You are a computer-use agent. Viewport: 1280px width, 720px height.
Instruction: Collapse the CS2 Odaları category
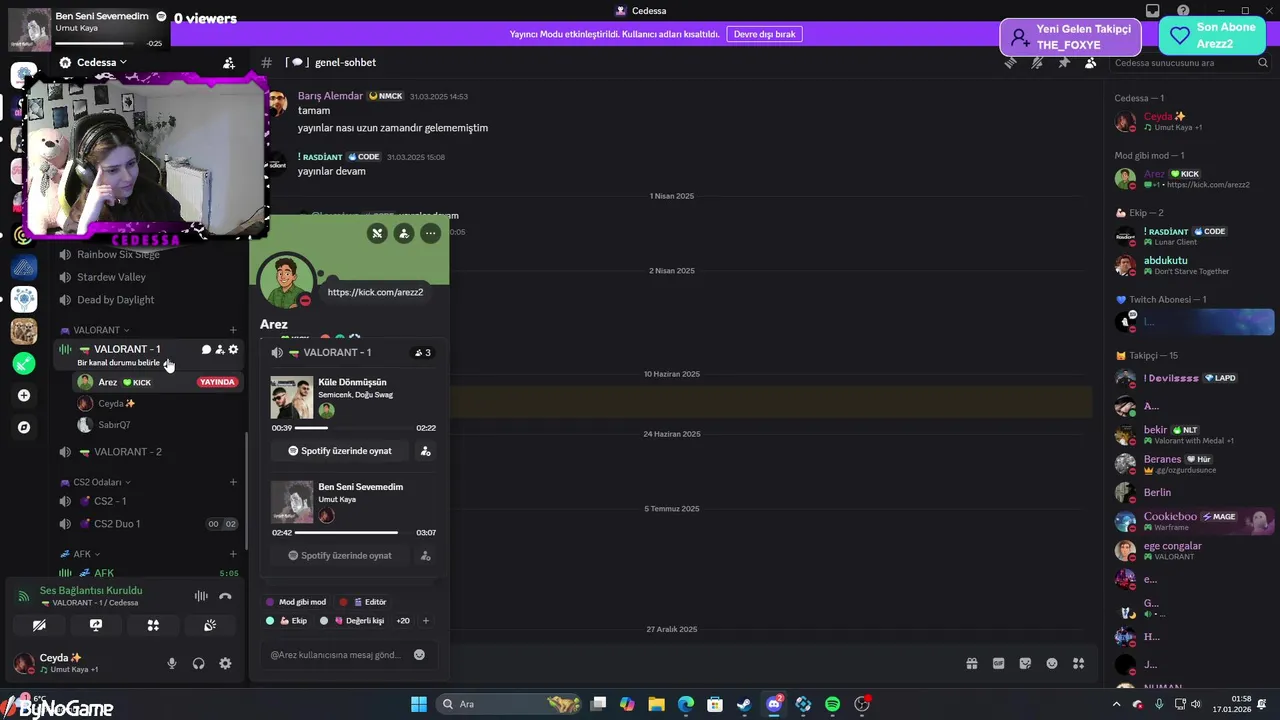click(x=94, y=482)
